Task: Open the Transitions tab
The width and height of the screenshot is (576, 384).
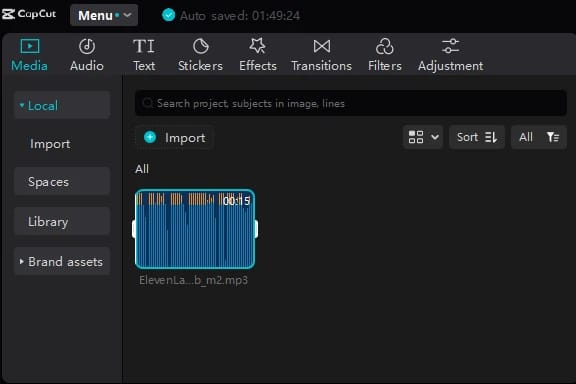Action: pos(321,55)
